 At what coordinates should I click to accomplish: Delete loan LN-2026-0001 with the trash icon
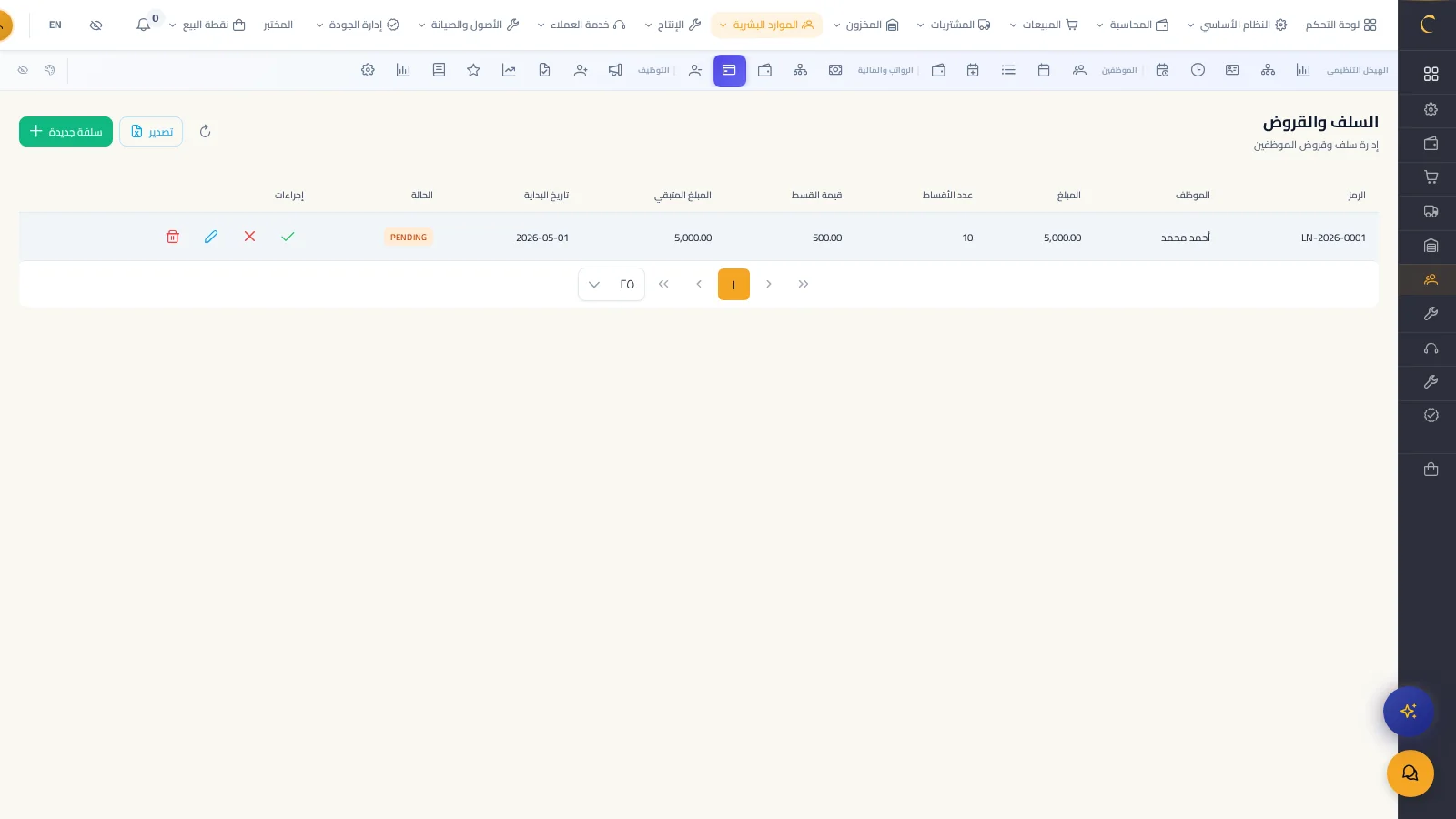pyautogui.click(x=173, y=237)
